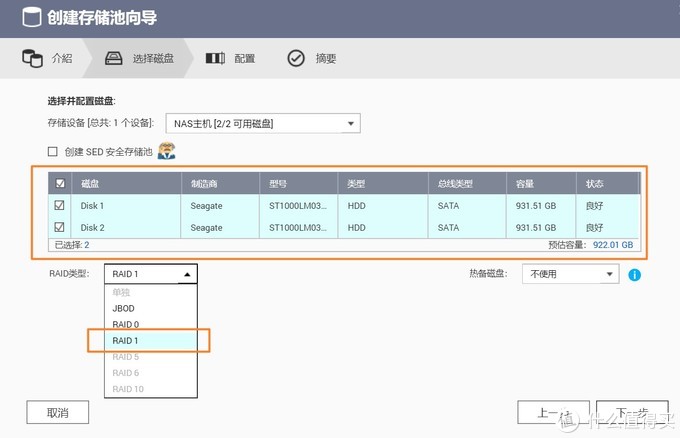680x438 pixels.
Task: Click the 下一步 next button
Action: (x=632, y=412)
